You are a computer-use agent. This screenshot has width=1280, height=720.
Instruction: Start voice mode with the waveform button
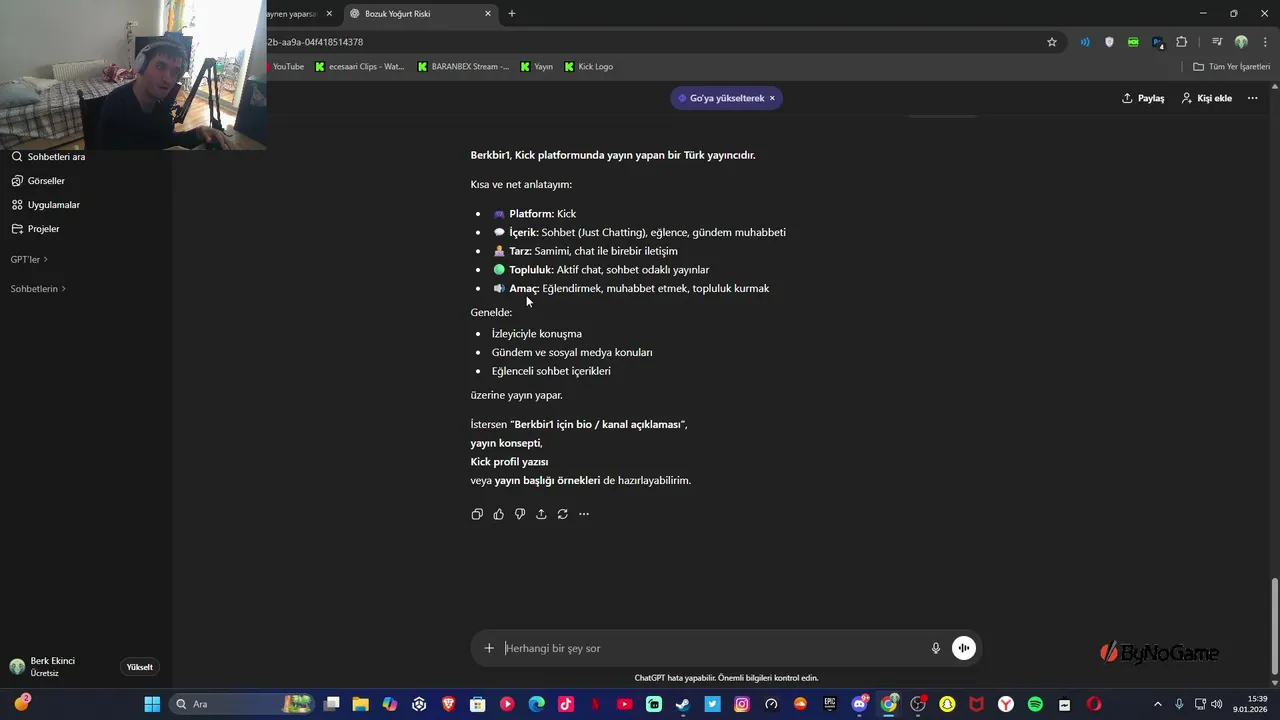(x=964, y=648)
